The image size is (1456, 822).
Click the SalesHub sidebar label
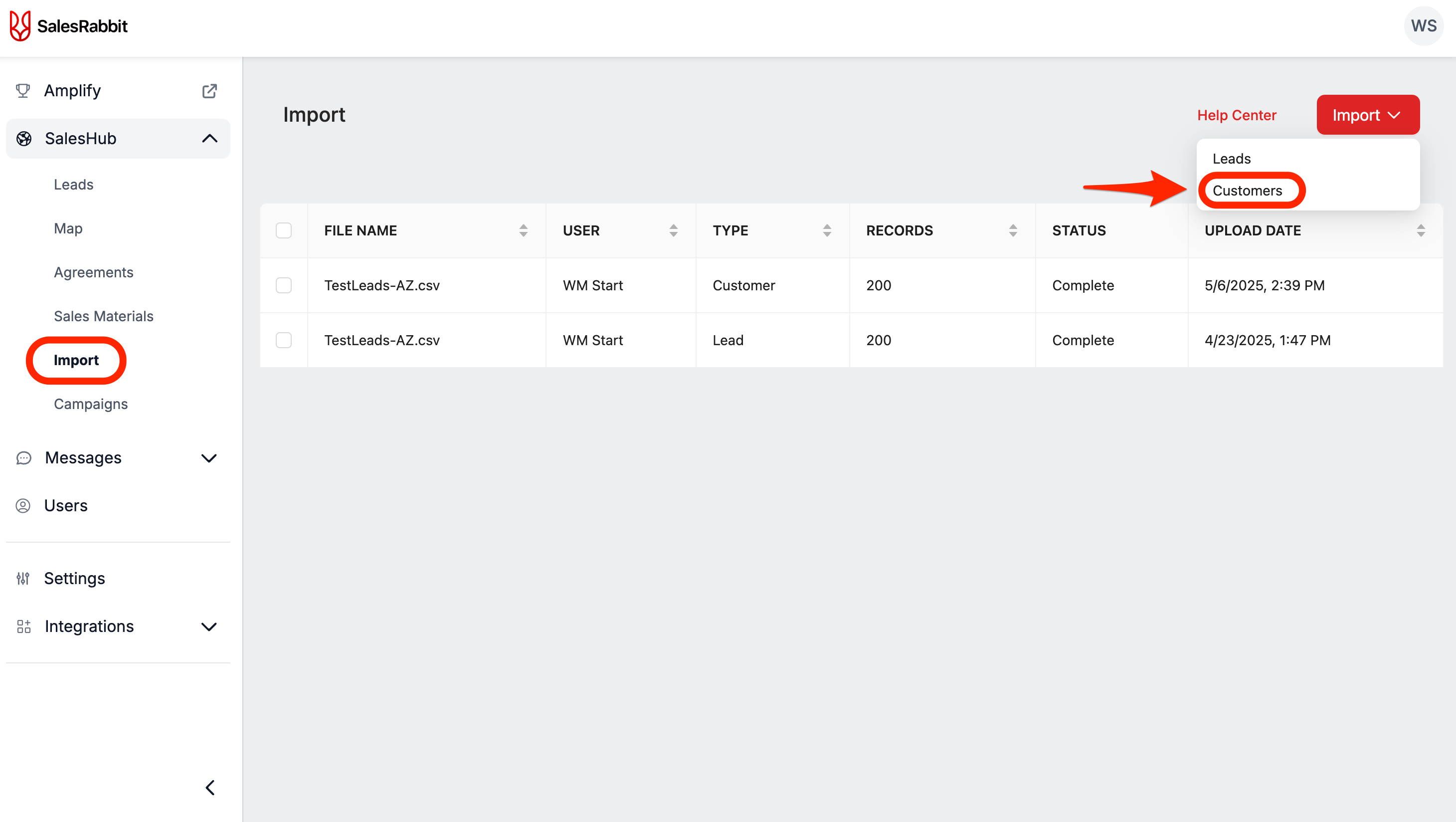click(x=81, y=139)
